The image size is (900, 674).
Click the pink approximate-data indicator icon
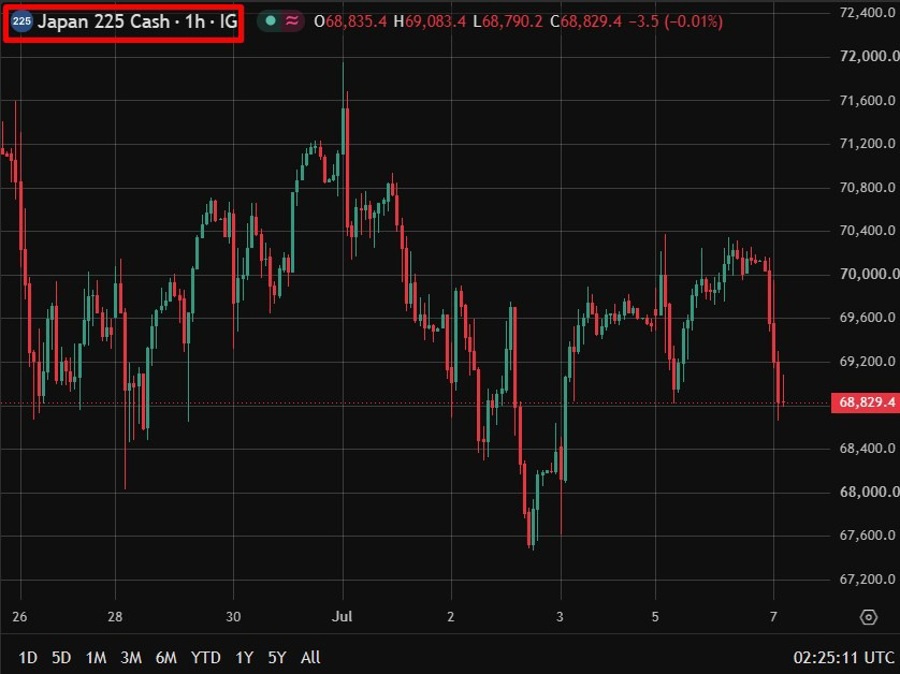[292, 21]
